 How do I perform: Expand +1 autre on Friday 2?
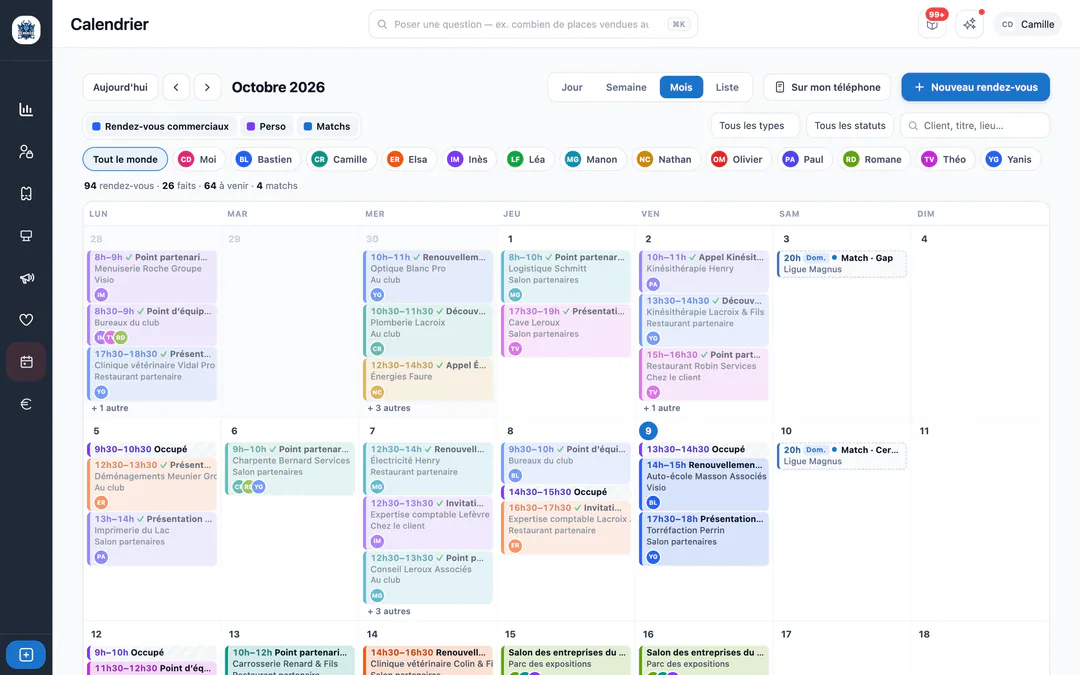662,408
